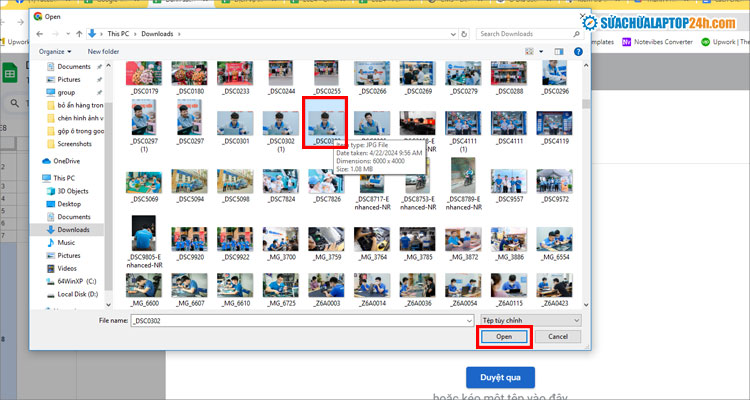Open Local Disk (D:) drive
This screenshot has height=400, width=750.
coord(78,294)
